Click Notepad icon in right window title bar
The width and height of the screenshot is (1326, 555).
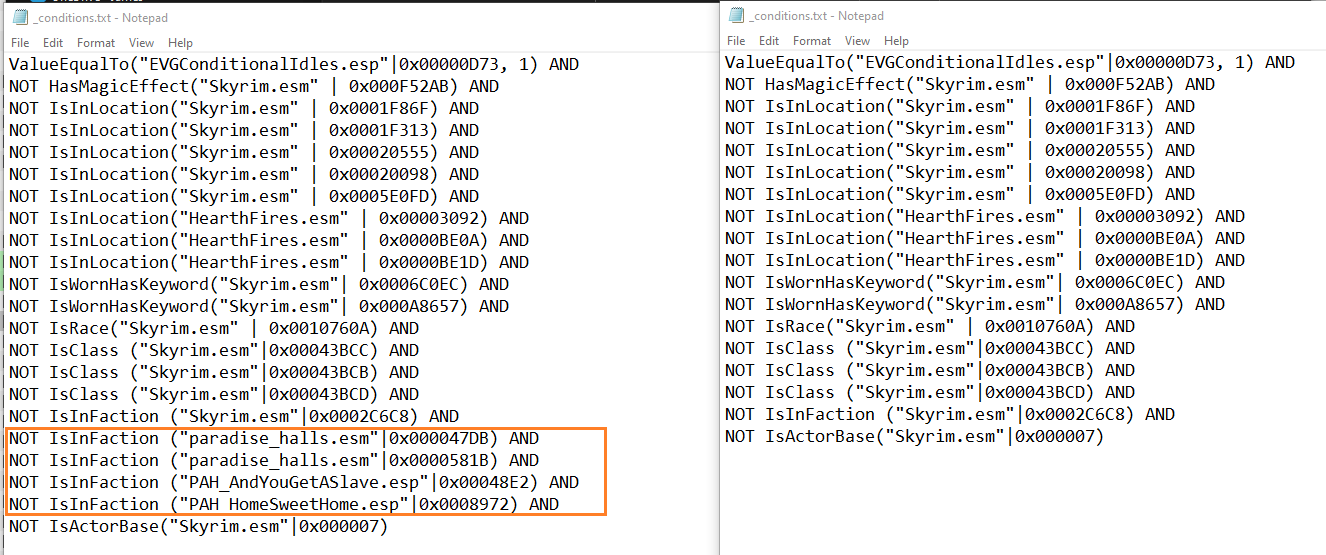coord(736,15)
